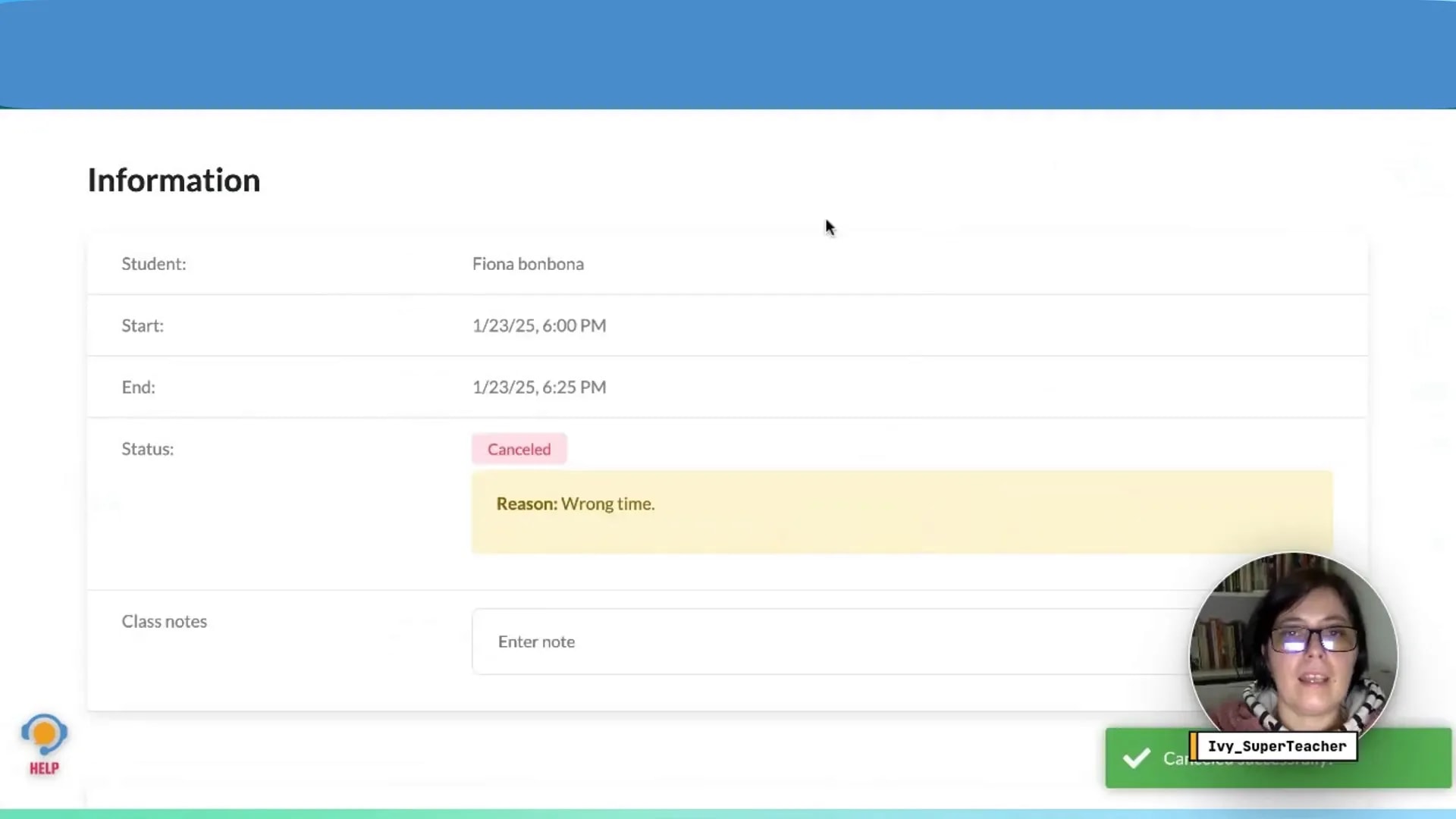This screenshot has height=819, width=1456.
Task: Click the Ivy_SuperTeacher name tag
Action: click(1276, 746)
